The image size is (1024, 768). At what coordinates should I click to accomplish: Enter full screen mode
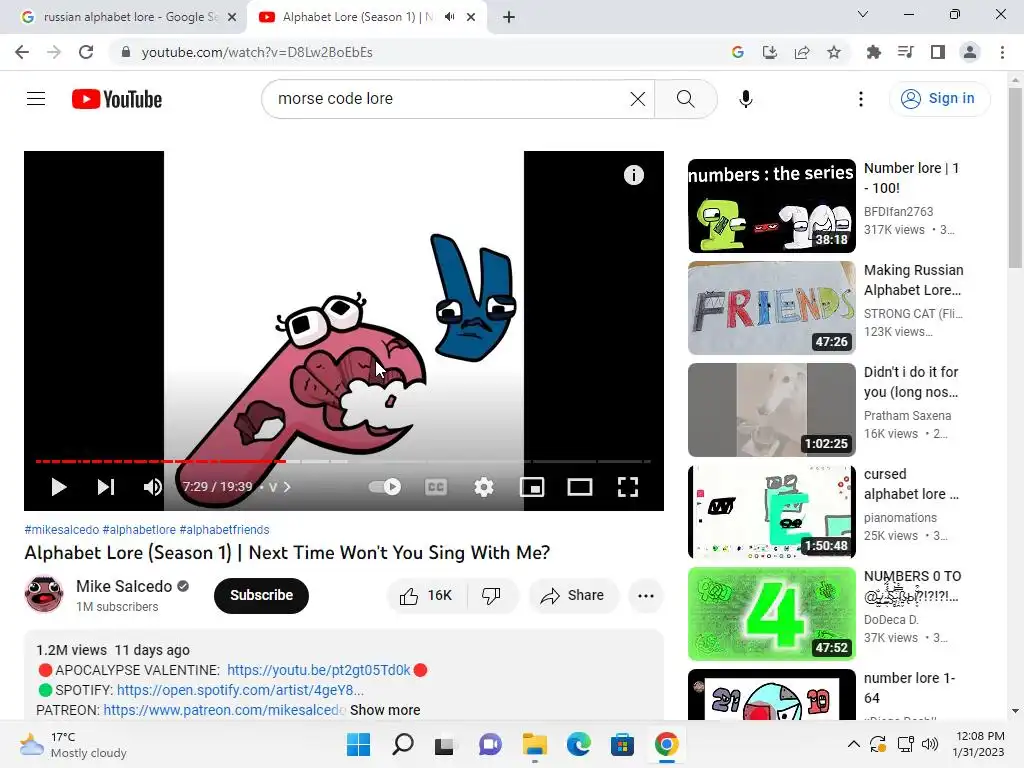pyautogui.click(x=628, y=487)
